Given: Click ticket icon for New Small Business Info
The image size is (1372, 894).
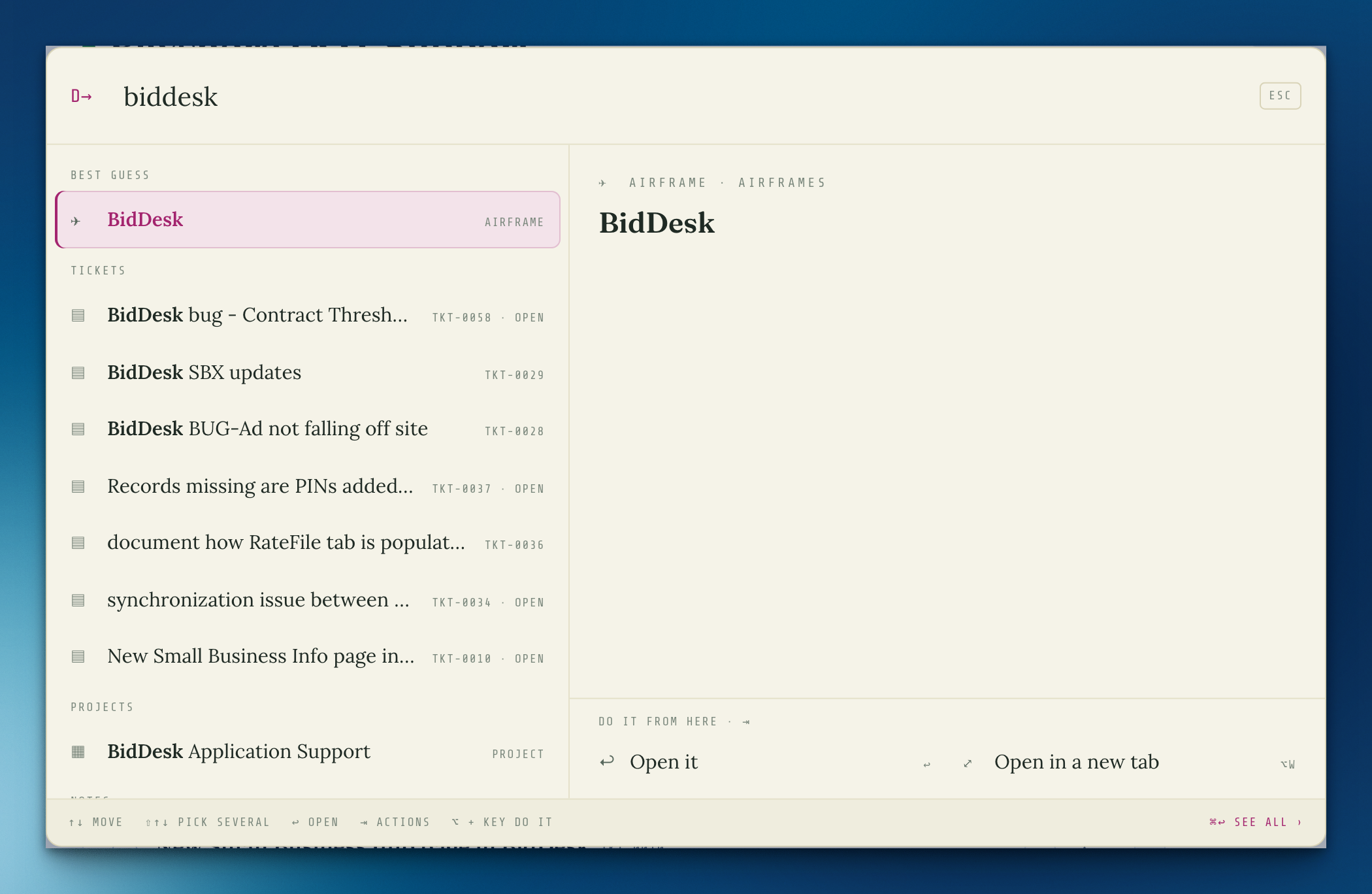Looking at the screenshot, I should (78, 657).
